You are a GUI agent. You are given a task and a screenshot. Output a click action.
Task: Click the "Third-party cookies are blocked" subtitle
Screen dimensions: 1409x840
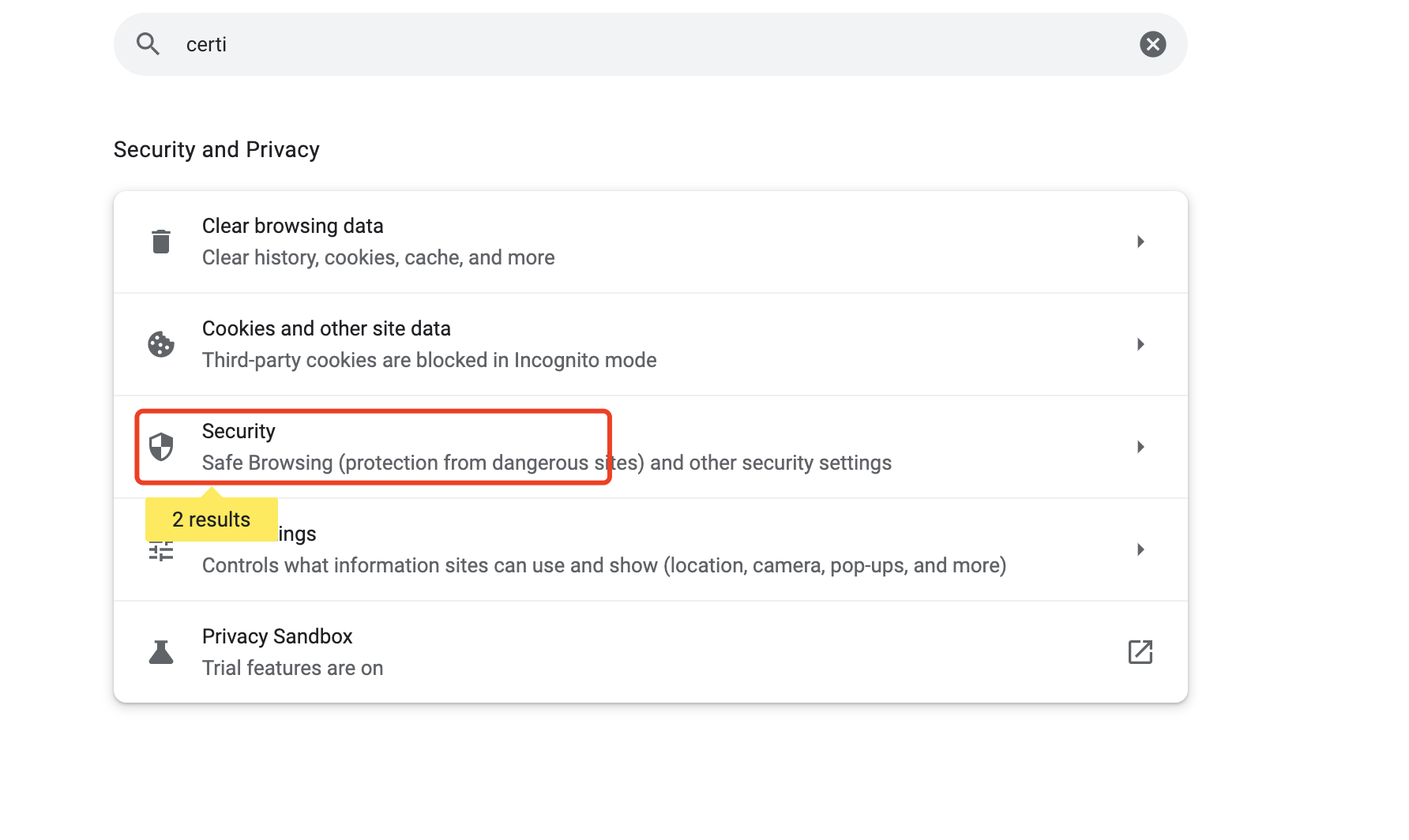click(x=429, y=360)
